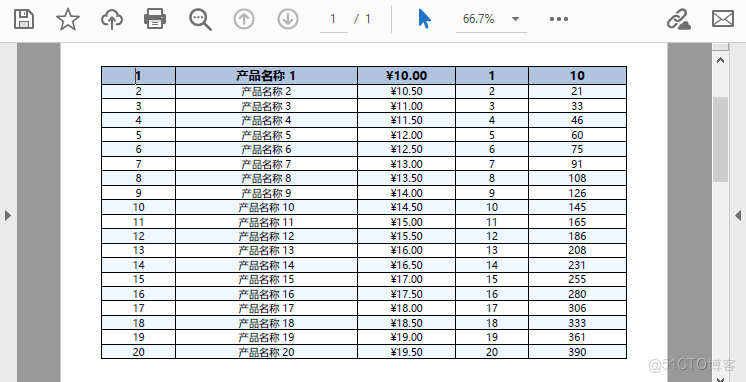Expand the right tools pane
This screenshot has width=746, height=382.
tap(738, 215)
